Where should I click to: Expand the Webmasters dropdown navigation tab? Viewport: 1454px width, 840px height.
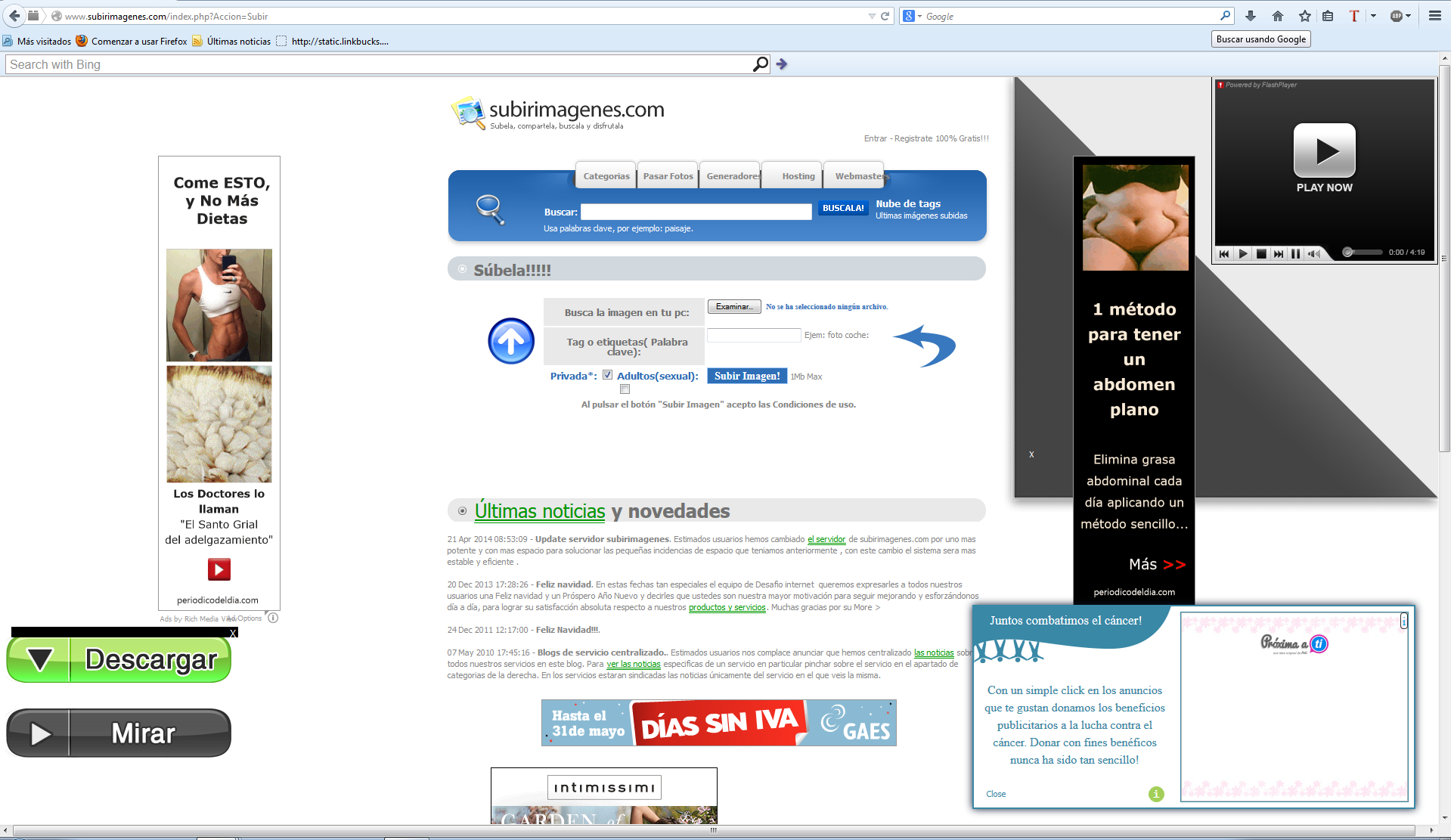tap(858, 175)
